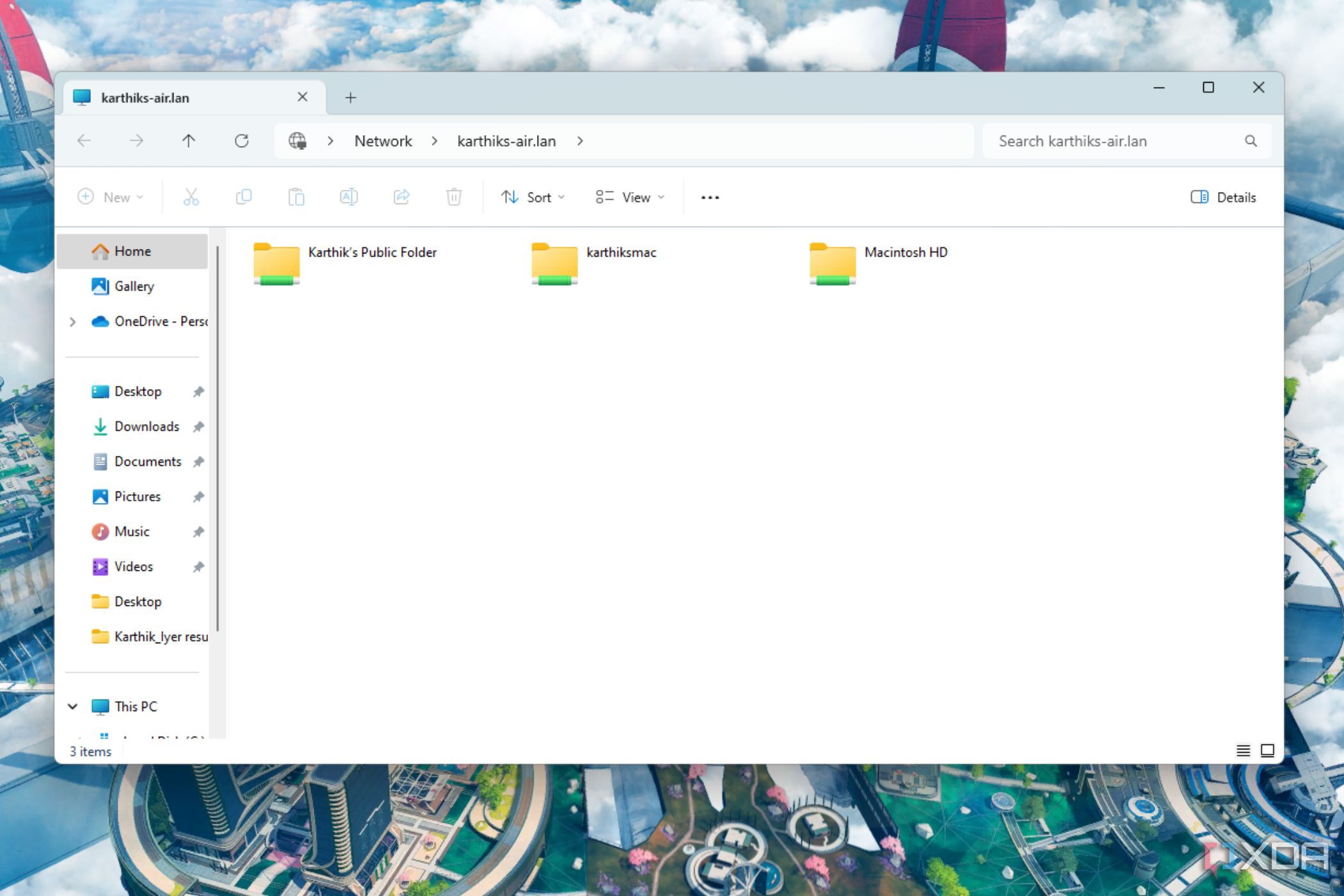
Task: Collapse the This PC tree node
Action: (72, 707)
